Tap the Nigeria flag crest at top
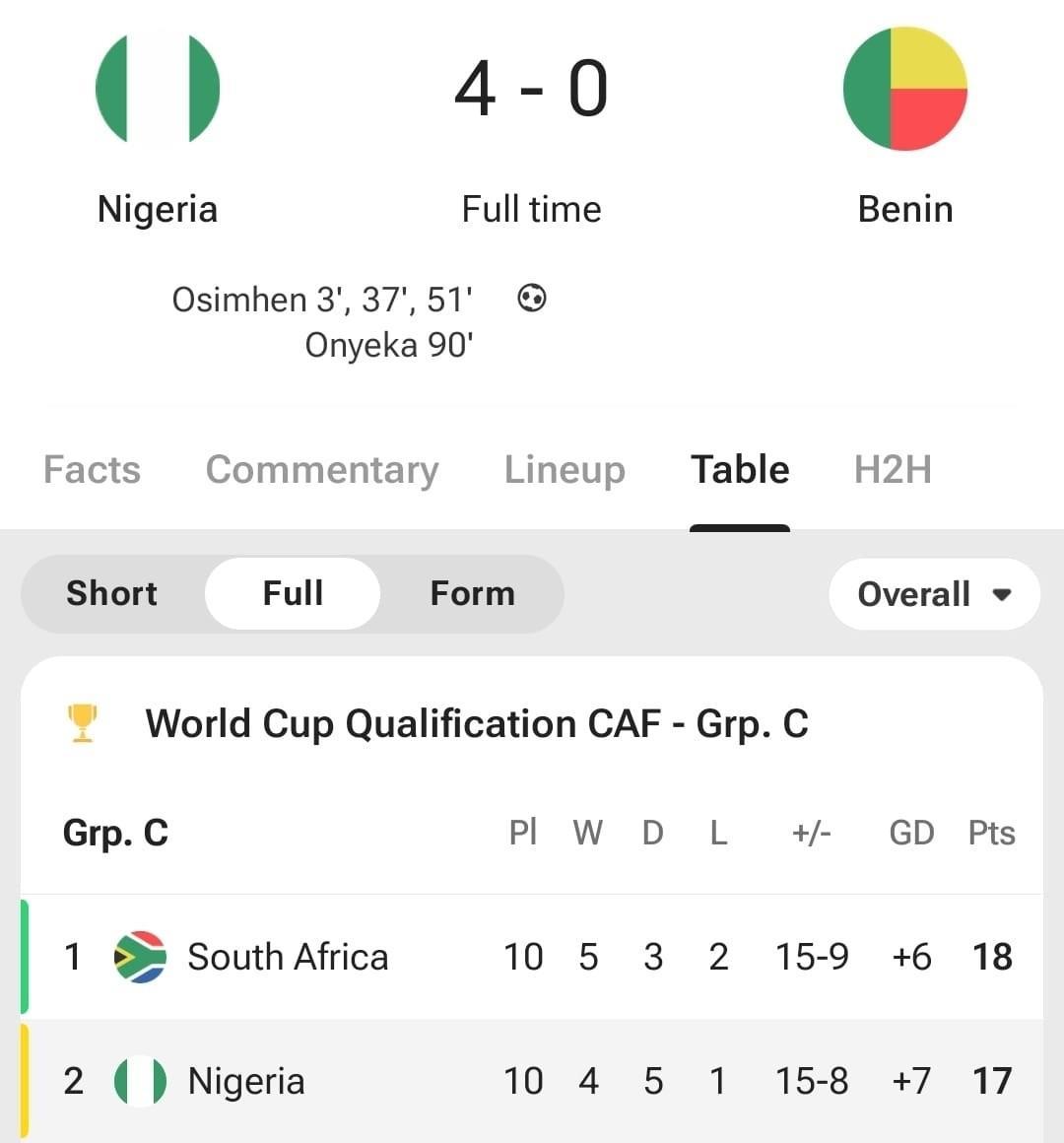 pyautogui.click(x=158, y=89)
